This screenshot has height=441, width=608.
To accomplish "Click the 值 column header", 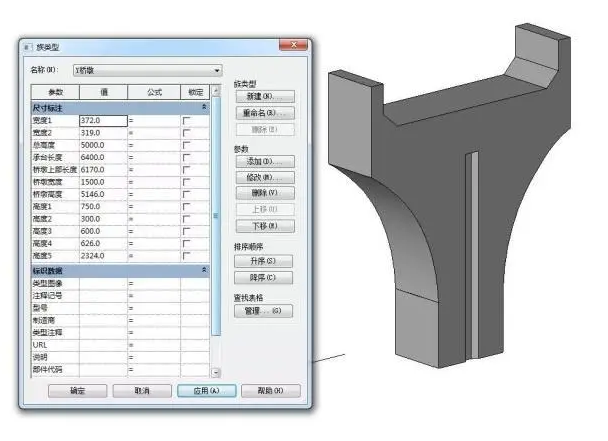I will 104,92.
